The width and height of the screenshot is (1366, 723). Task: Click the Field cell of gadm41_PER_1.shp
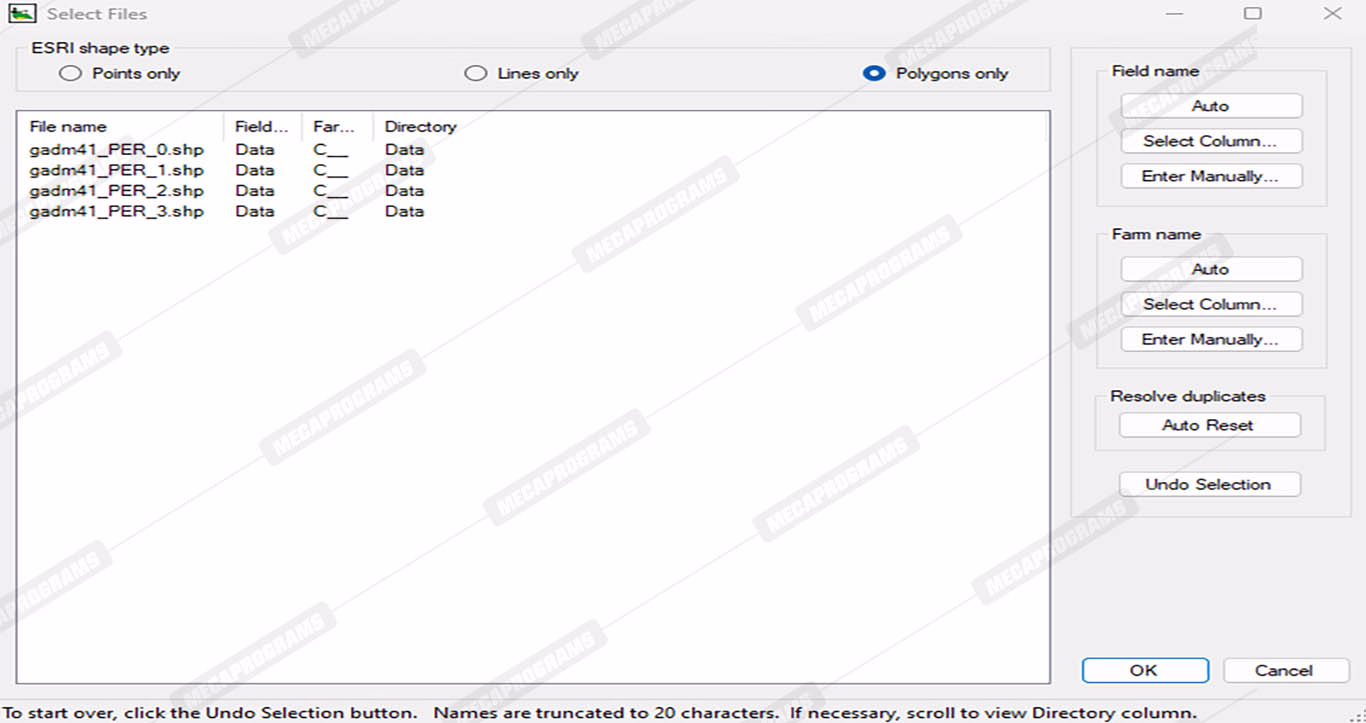255,170
